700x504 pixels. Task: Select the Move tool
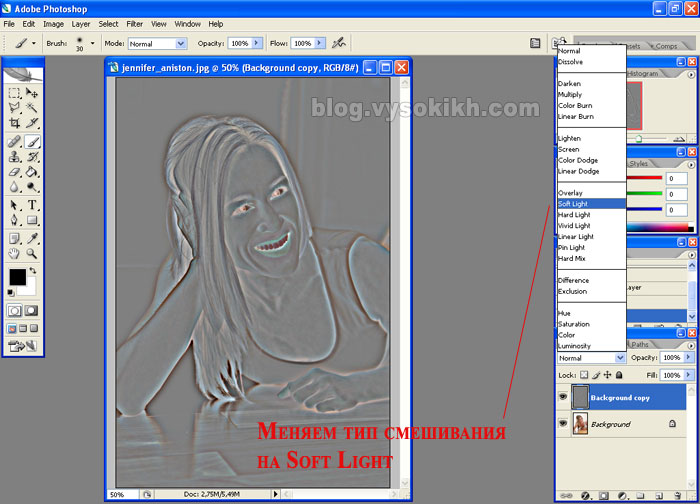click(32, 93)
